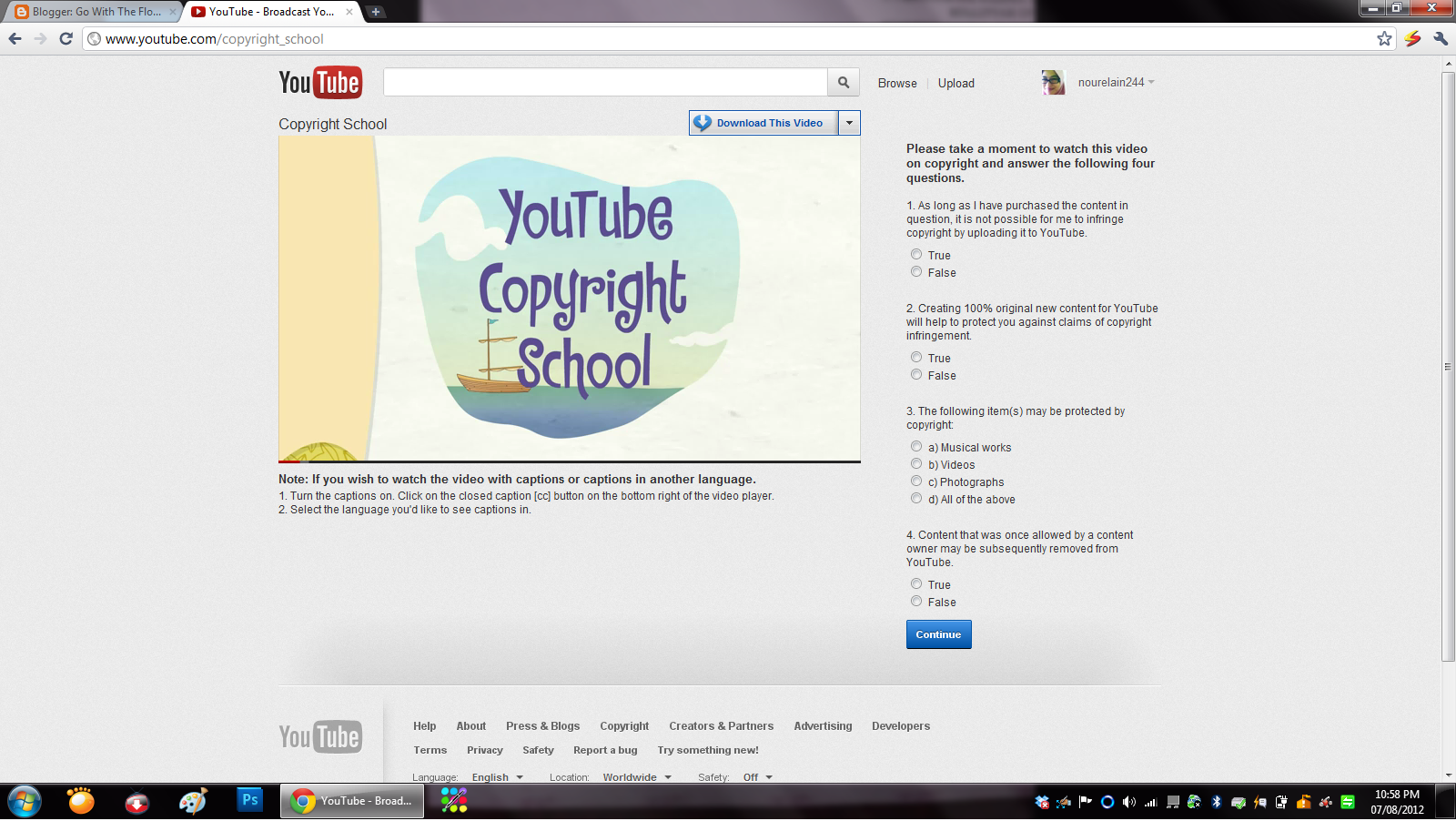Switch to the YouTube Broadcast Yourself tab
The width and height of the screenshot is (1456, 821).
tap(272, 12)
